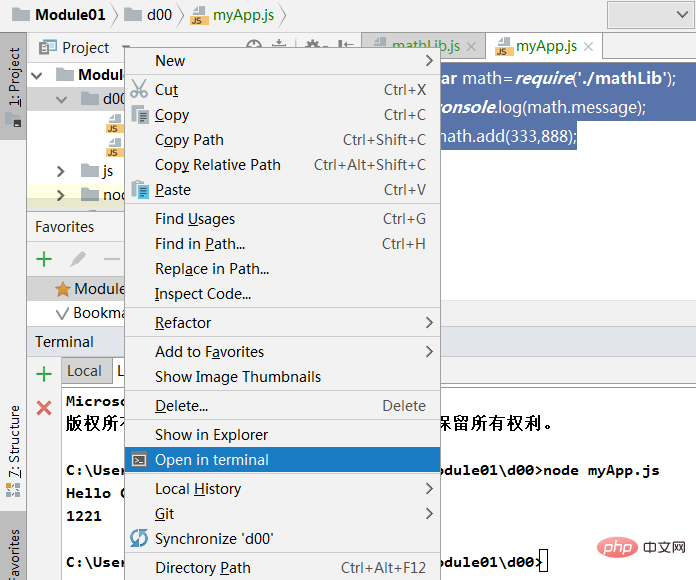Switch to mathLib.js editor tab
This screenshot has width=696, height=580.
423,46
